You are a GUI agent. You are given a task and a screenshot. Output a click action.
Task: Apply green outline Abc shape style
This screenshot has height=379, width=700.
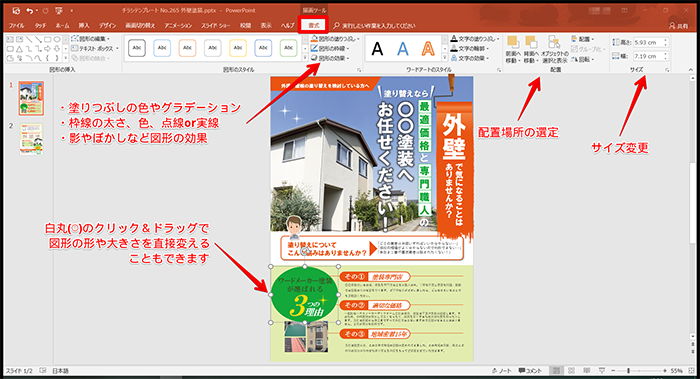(x=288, y=48)
